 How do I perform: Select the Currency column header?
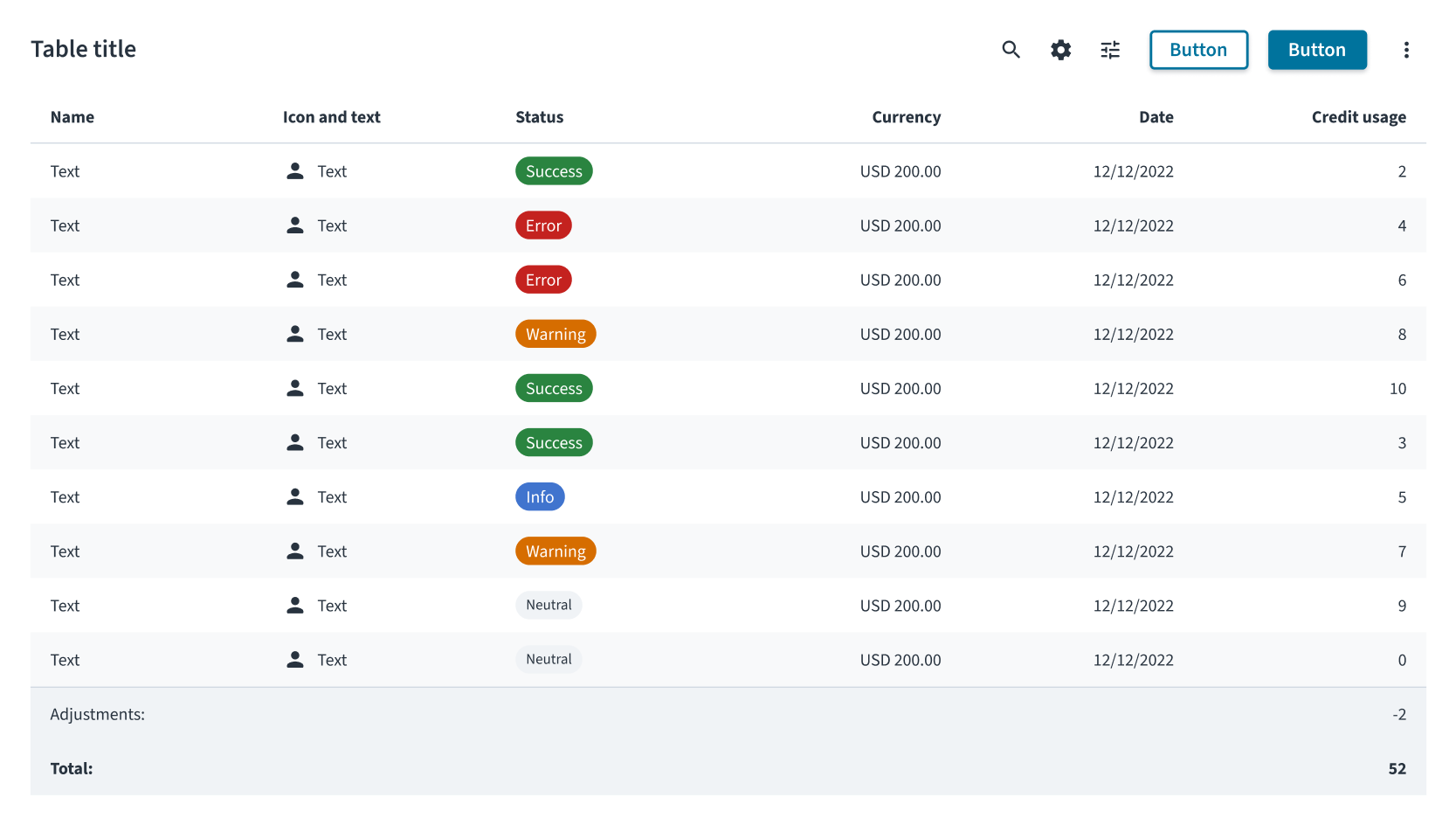pos(906,117)
